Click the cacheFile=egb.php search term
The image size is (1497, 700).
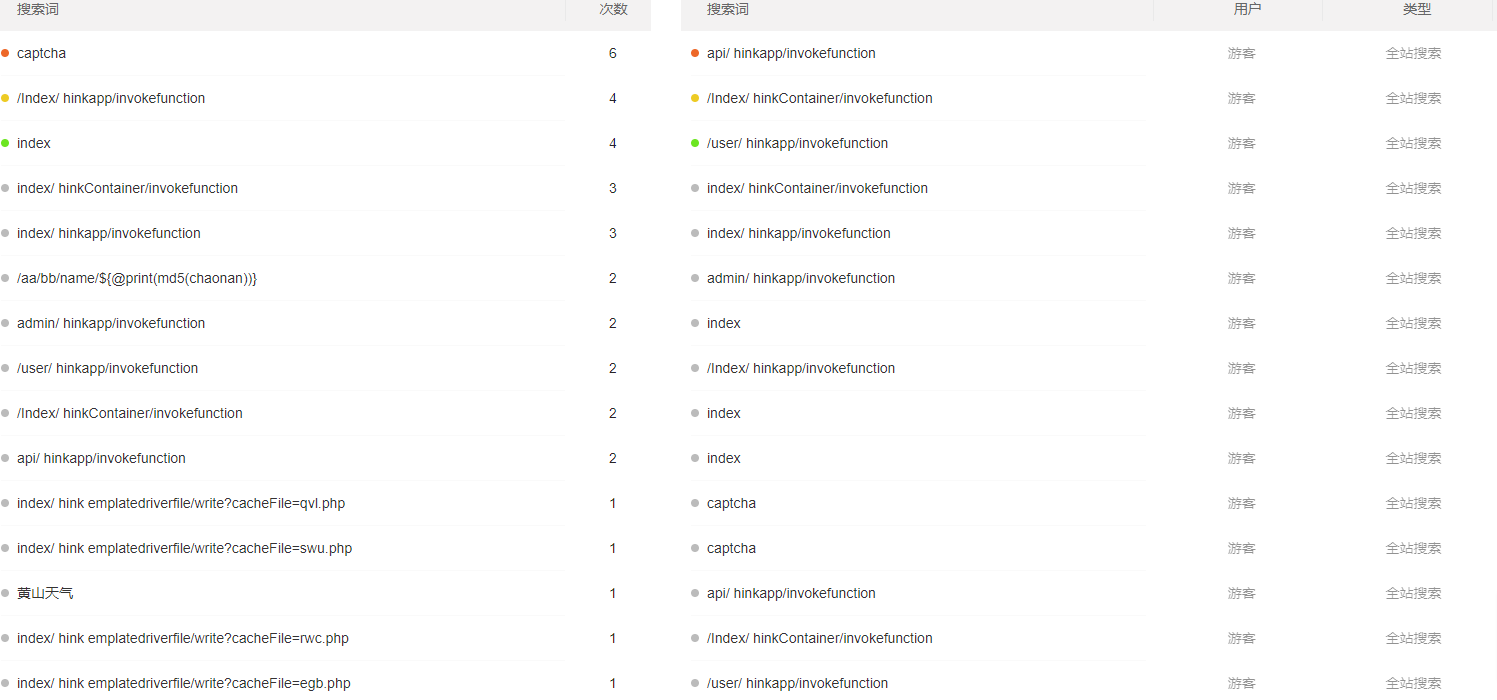pyautogui.click(x=184, y=683)
